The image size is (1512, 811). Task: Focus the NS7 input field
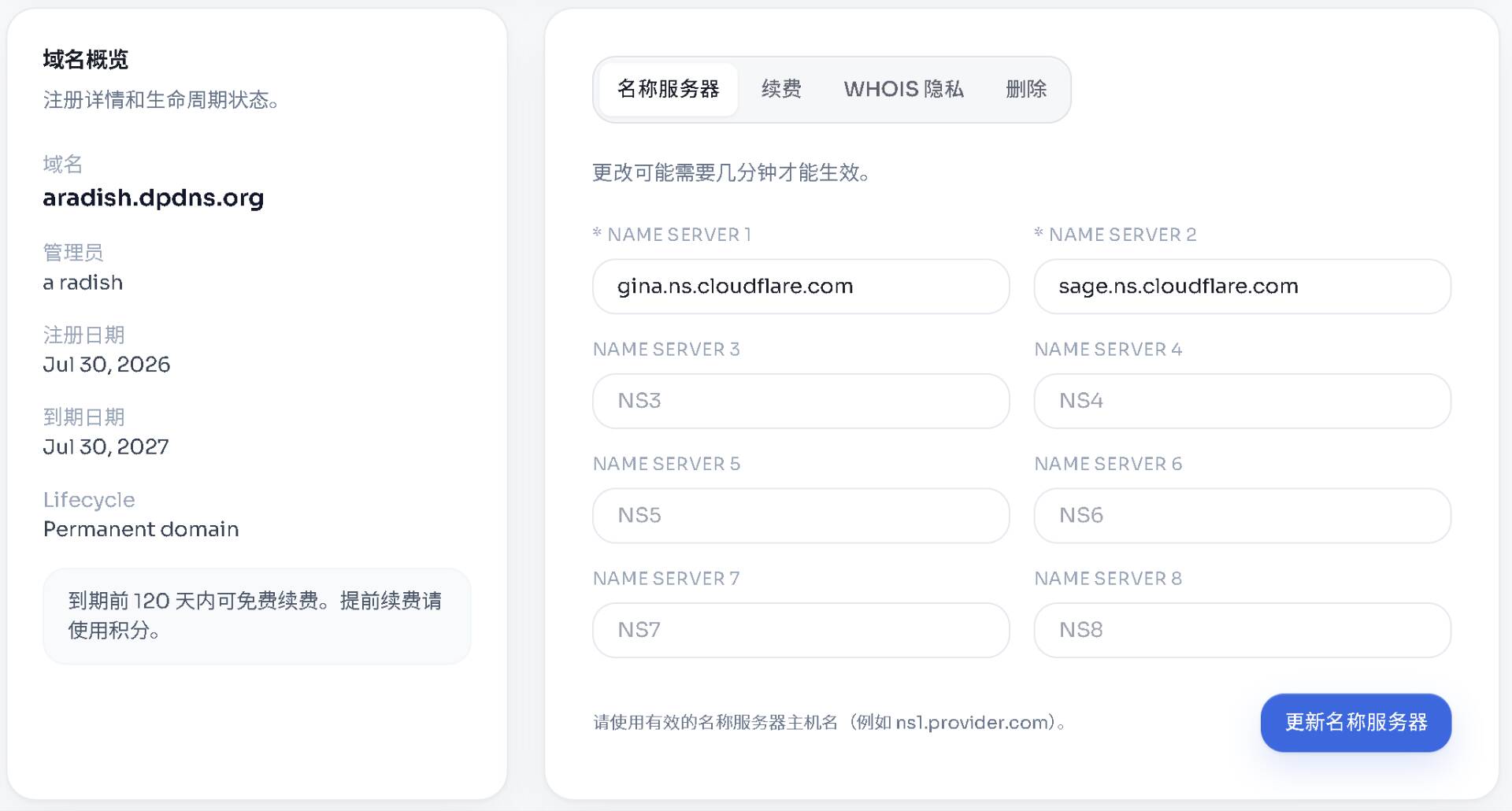pyautogui.click(x=801, y=630)
